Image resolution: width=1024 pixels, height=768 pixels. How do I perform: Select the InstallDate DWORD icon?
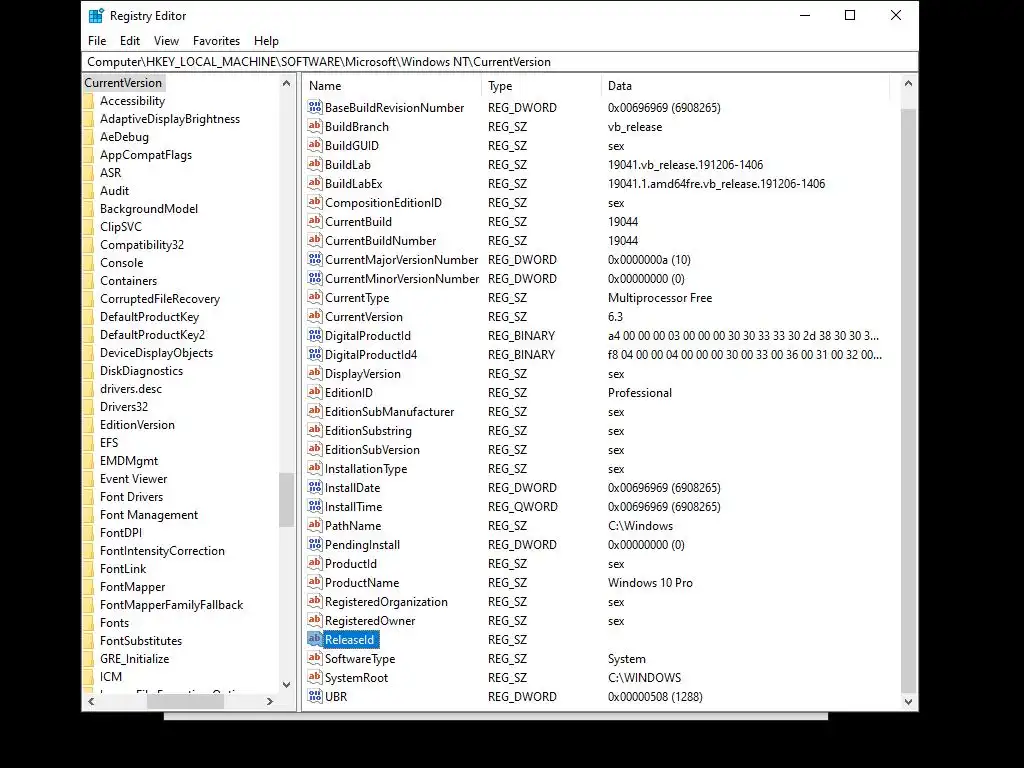tap(315, 487)
